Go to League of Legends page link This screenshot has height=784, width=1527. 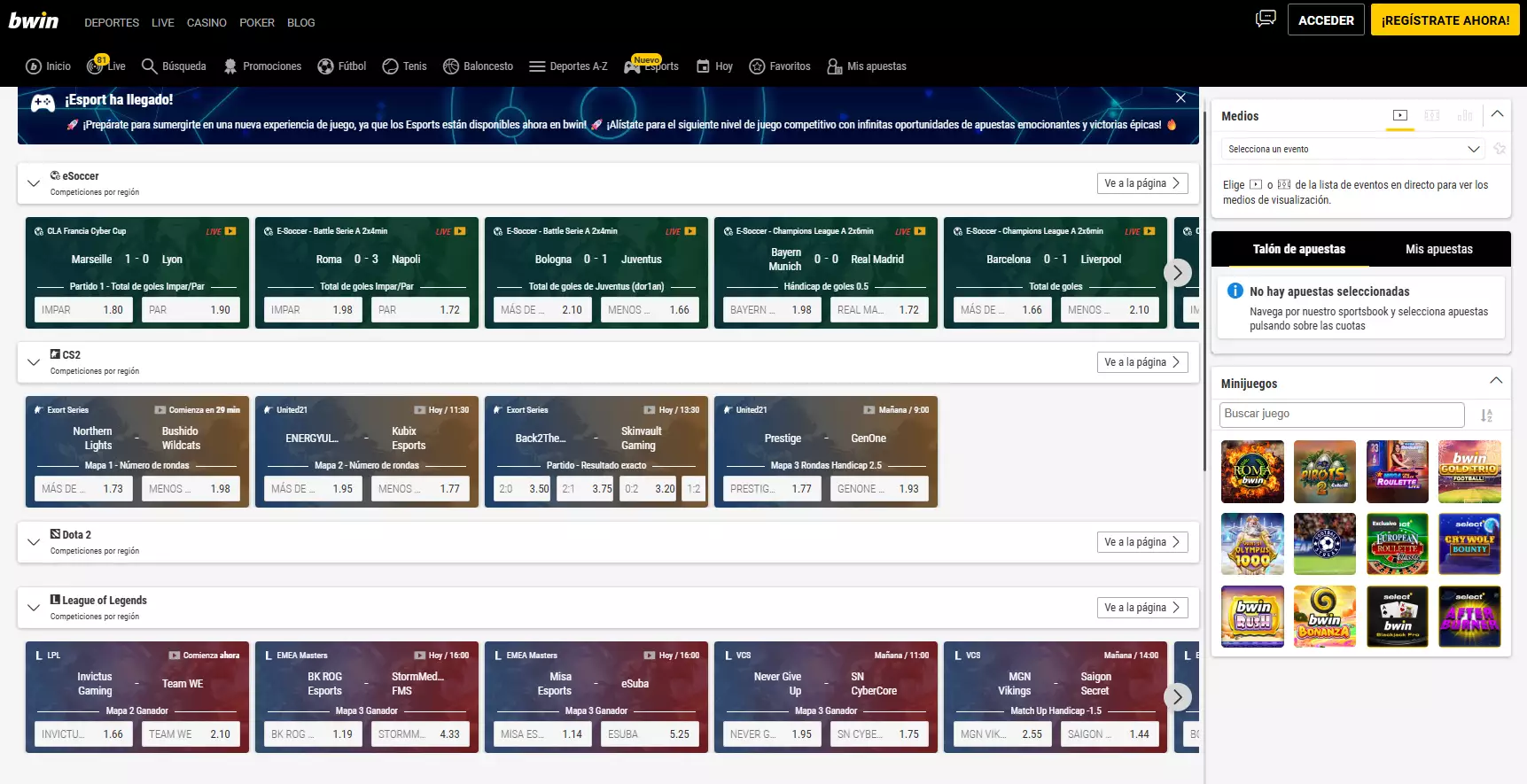click(1142, 608)
